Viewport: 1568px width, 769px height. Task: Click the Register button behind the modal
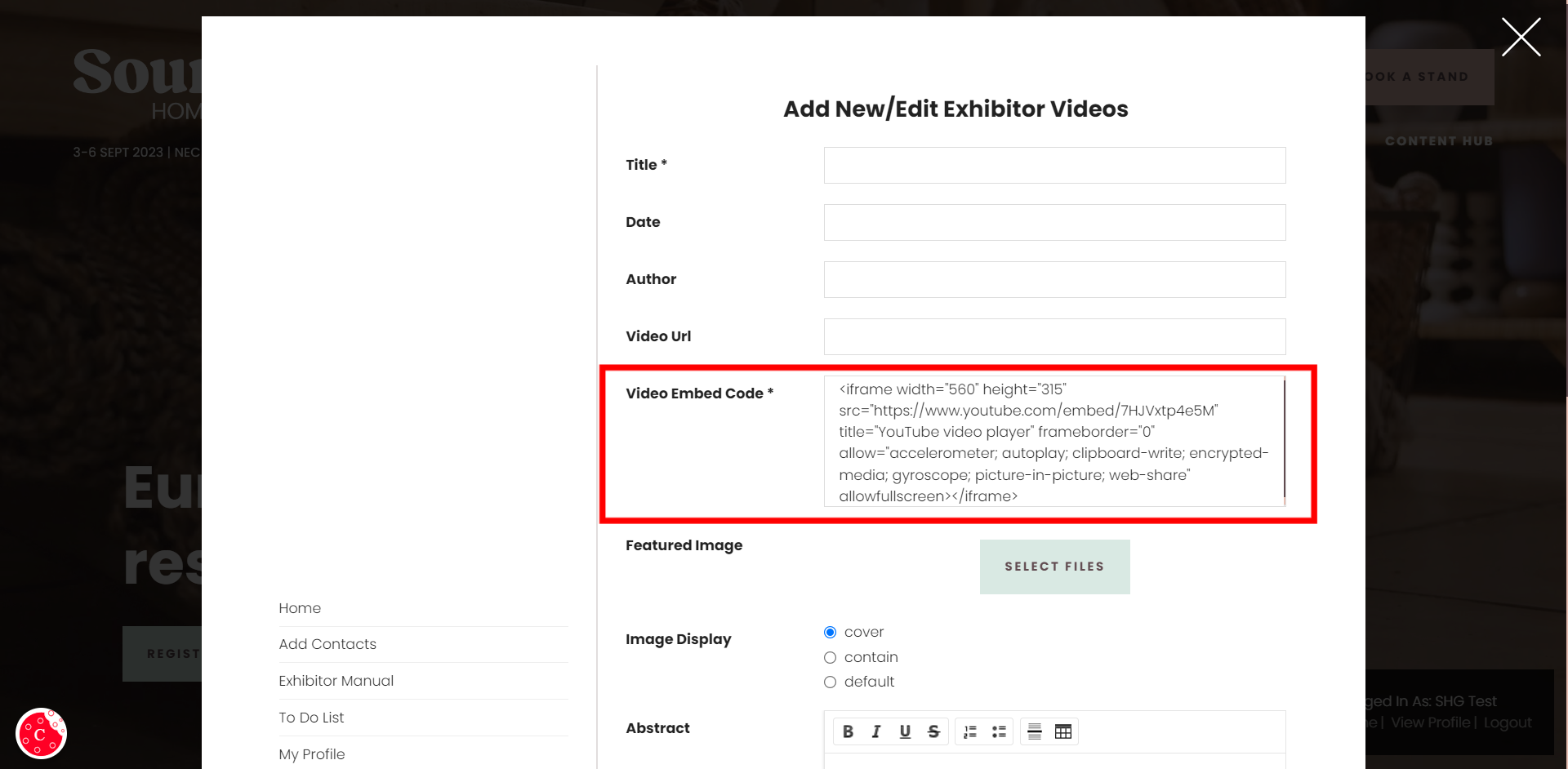[163, 654]
